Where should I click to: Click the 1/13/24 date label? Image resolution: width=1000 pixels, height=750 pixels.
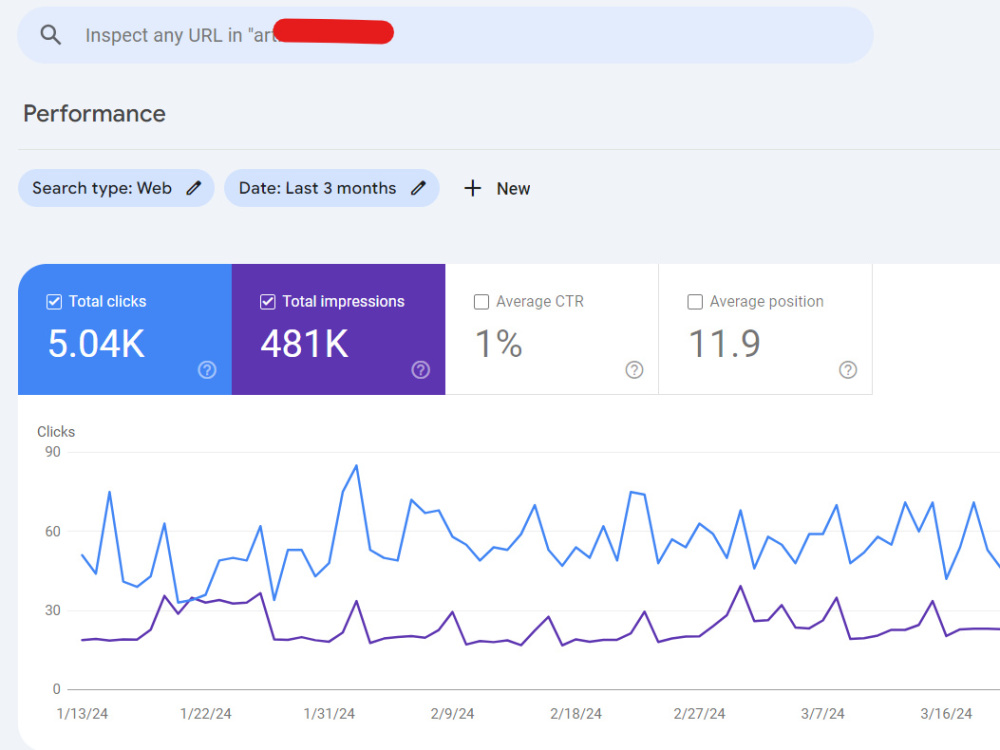pos(82,714)
